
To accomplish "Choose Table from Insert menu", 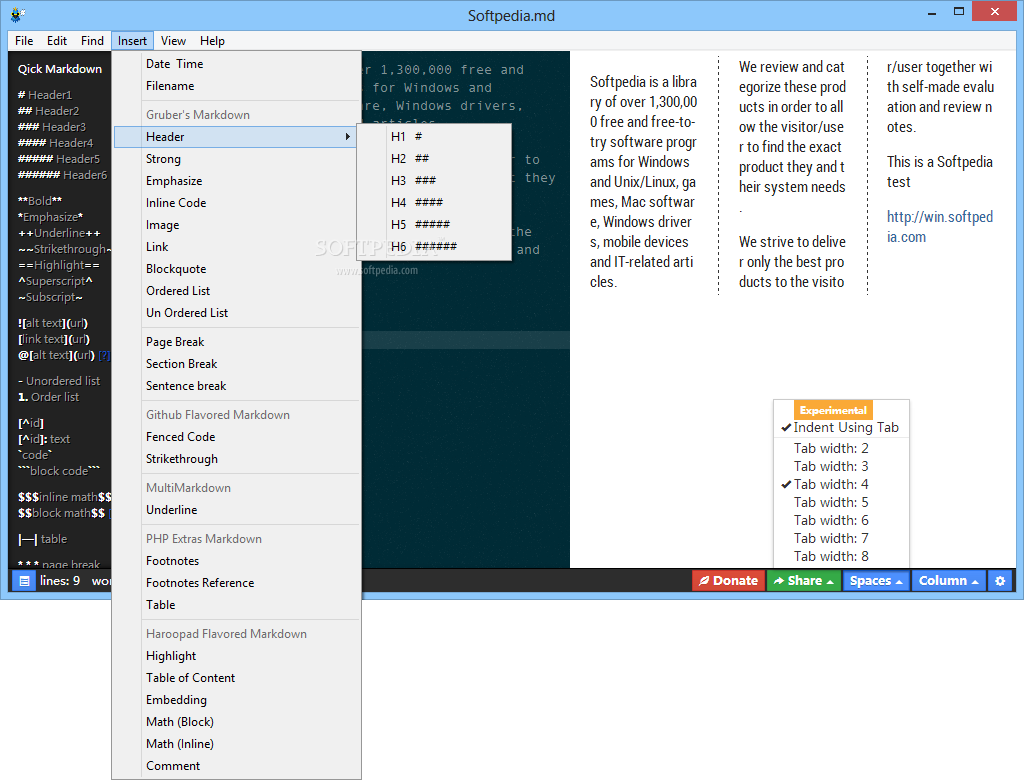I will [236, 605].
